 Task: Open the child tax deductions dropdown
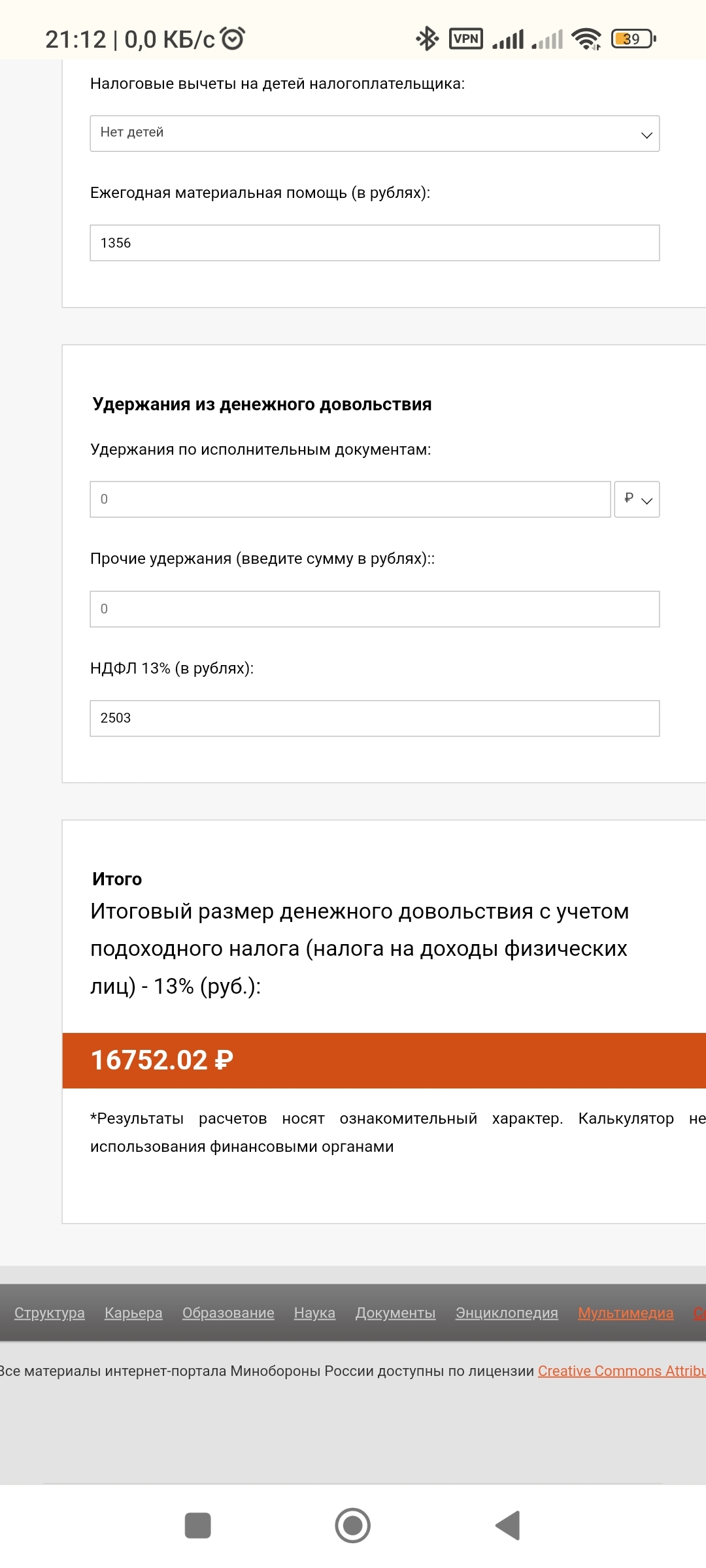pyautogui.click(x=375, y=133)
